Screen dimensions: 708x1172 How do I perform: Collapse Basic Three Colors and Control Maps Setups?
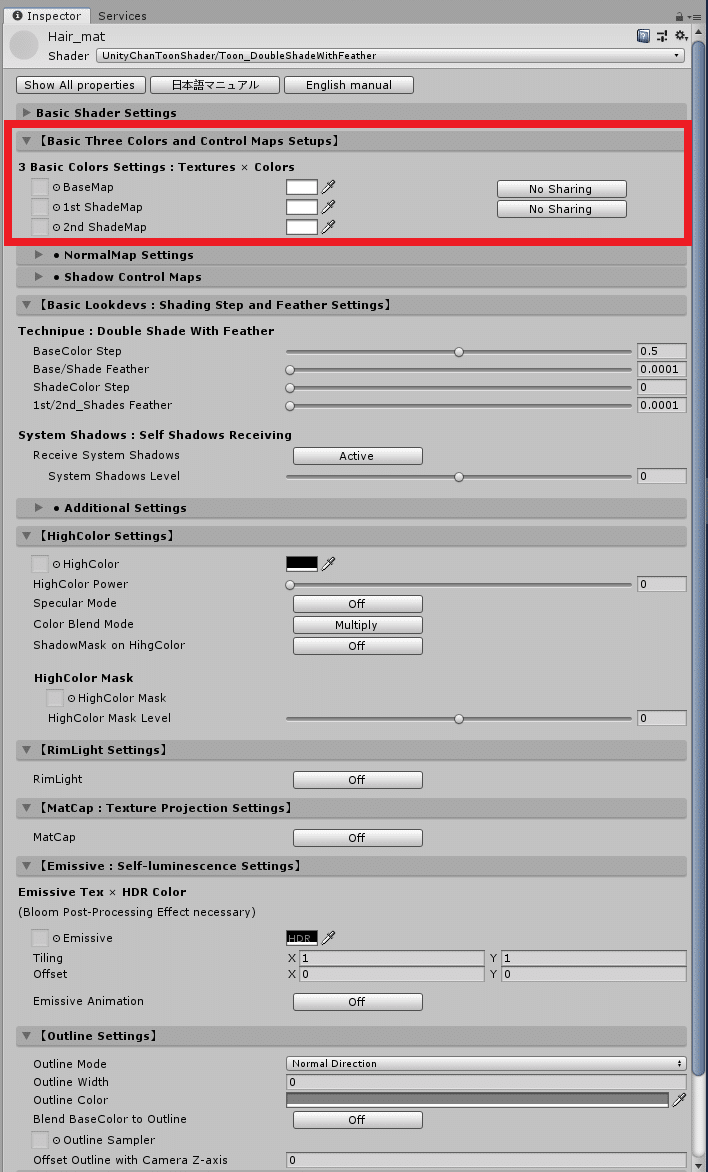(x=351, y=141)
